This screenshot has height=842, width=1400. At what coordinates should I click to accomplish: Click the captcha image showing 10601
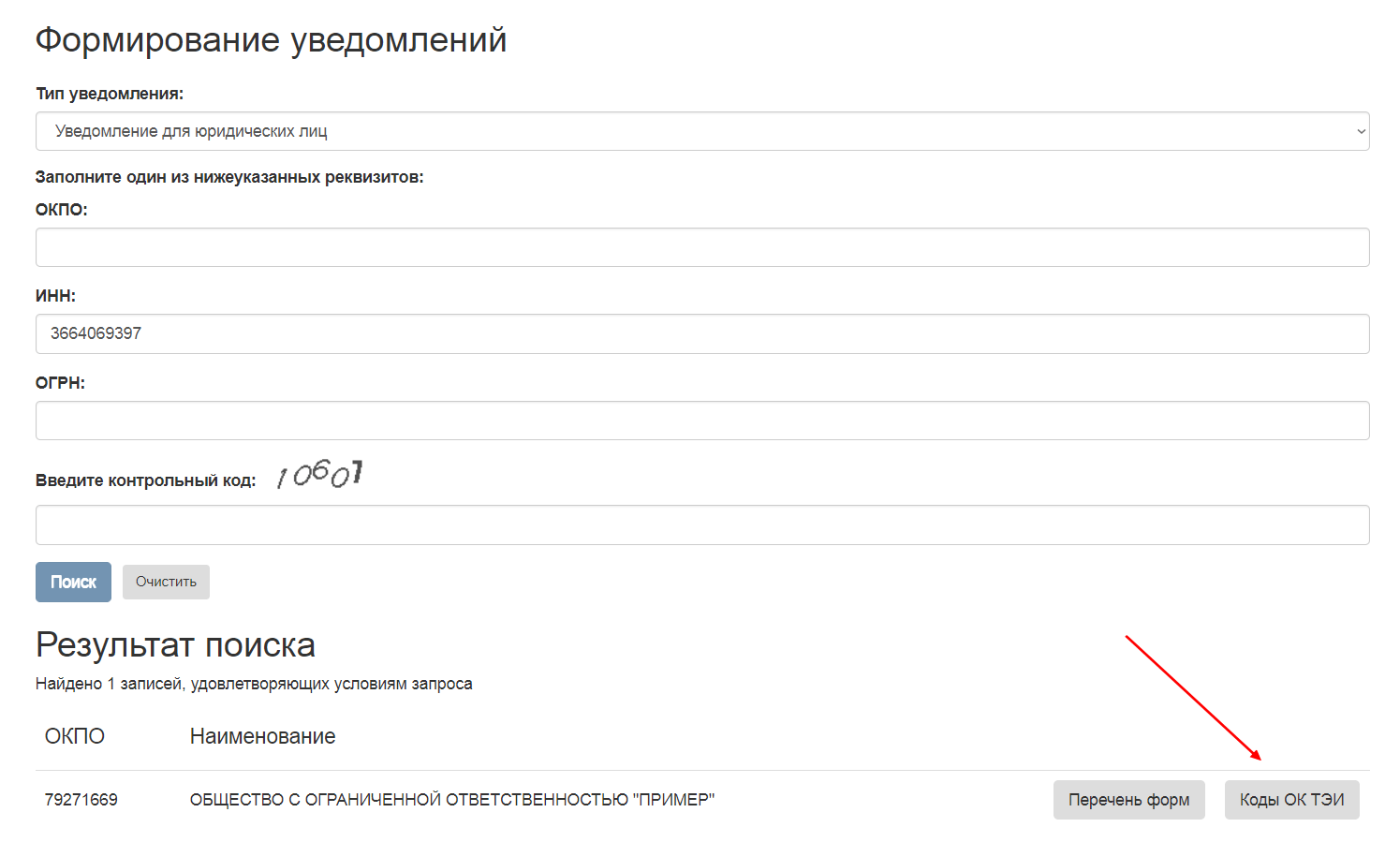pos(319,475)
